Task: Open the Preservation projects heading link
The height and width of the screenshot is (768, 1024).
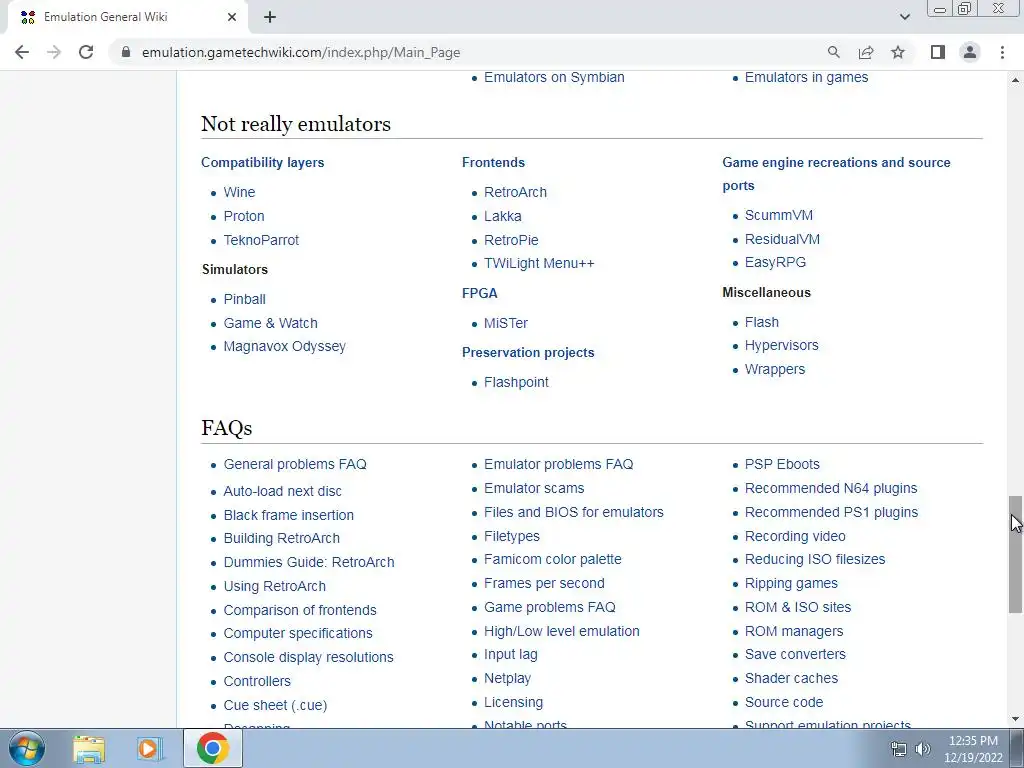Action: click(x=528, y=353)
